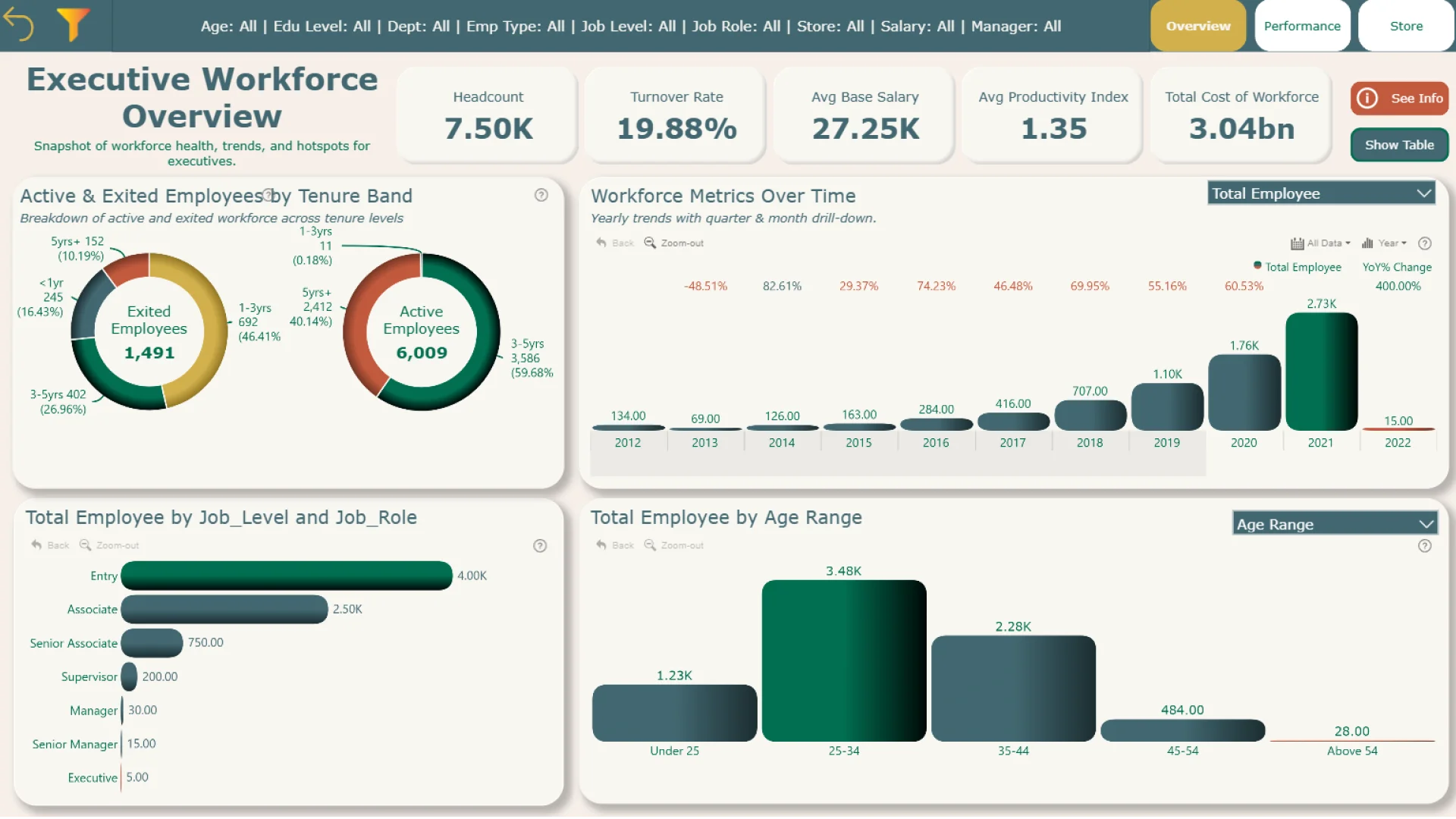Screen dimensions: 1456x819
Task: Switch to the Store tab
Action: (1406, 26)
